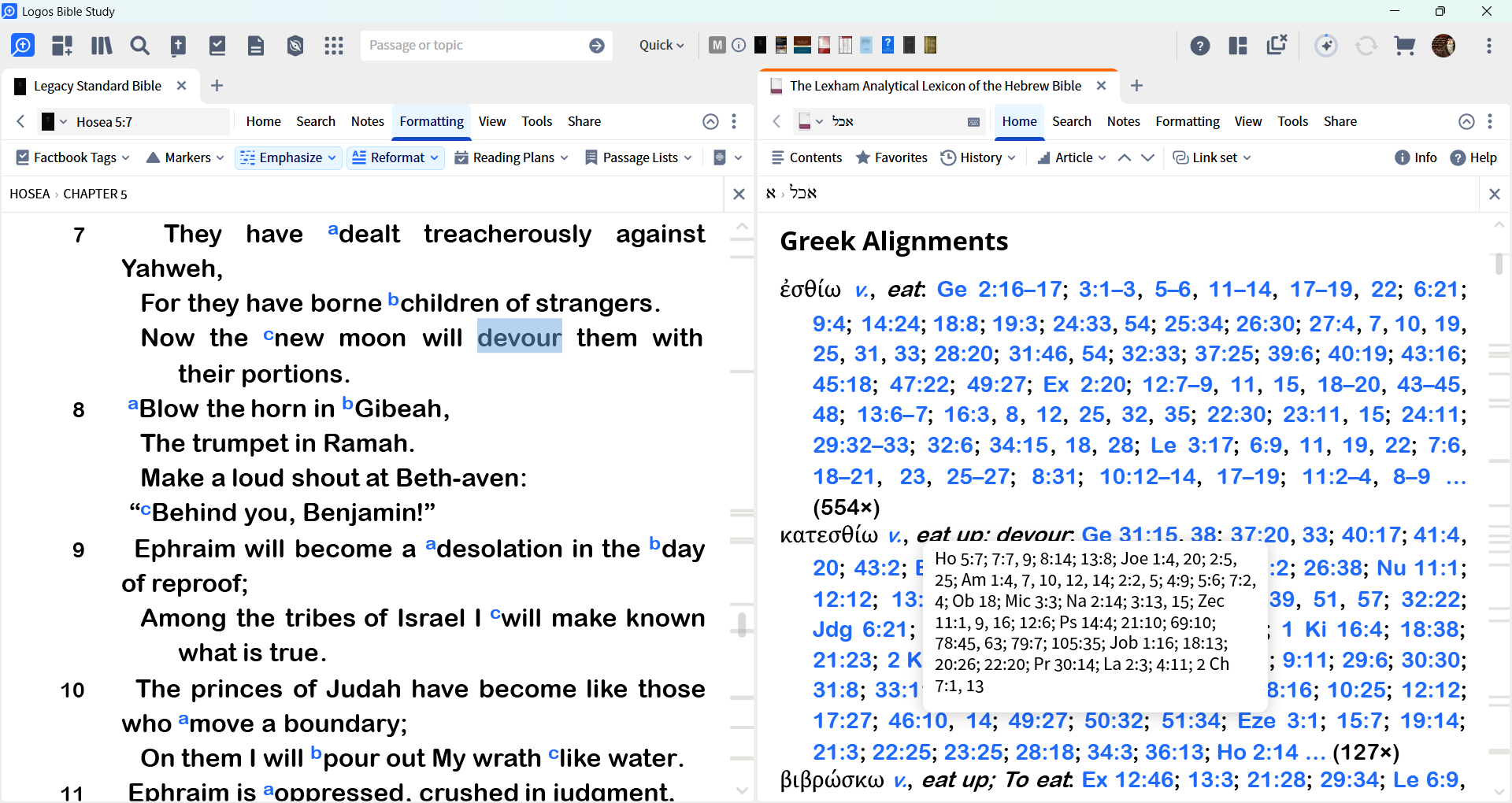The height and width of the screenshot is (803, 1512).
Task: Select the Legacy Standard Bible tab
Action: coord(98,86)
